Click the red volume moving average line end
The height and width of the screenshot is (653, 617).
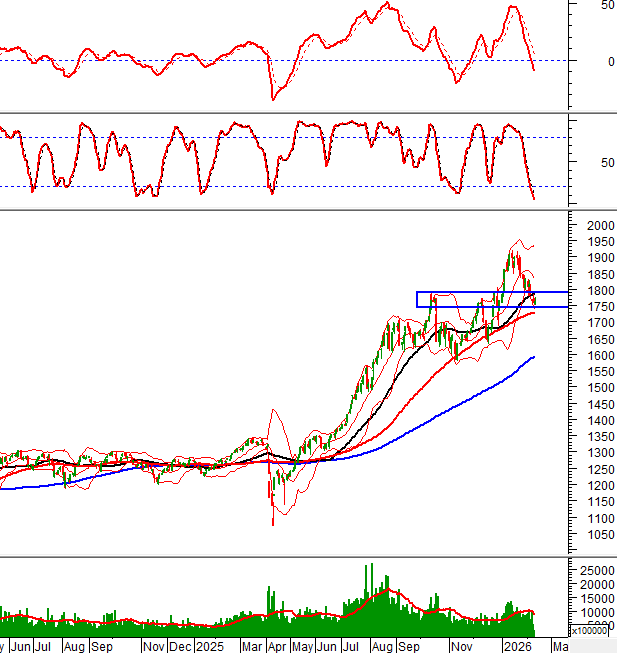535,614
